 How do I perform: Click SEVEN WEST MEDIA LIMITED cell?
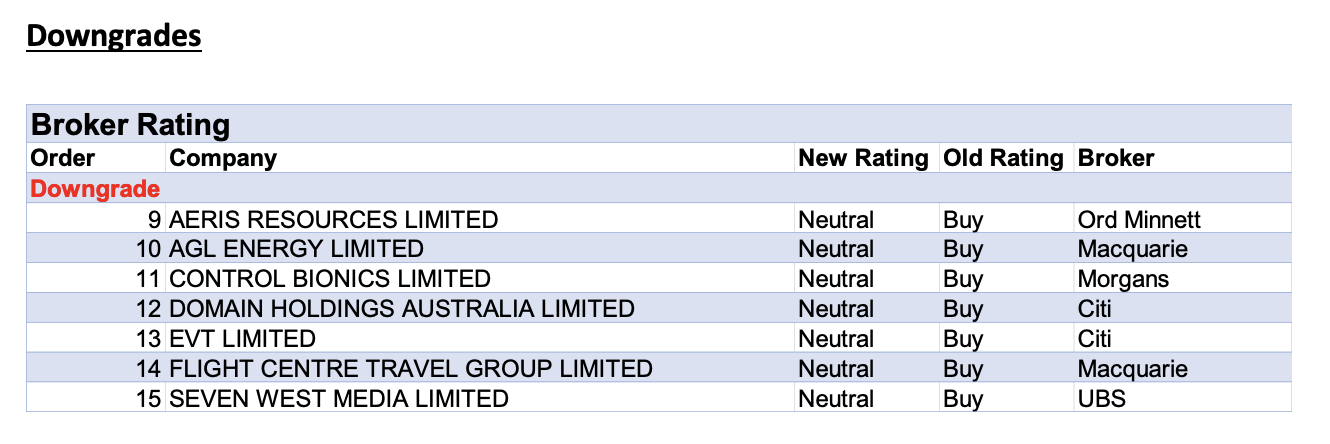[x=338, y=399]
